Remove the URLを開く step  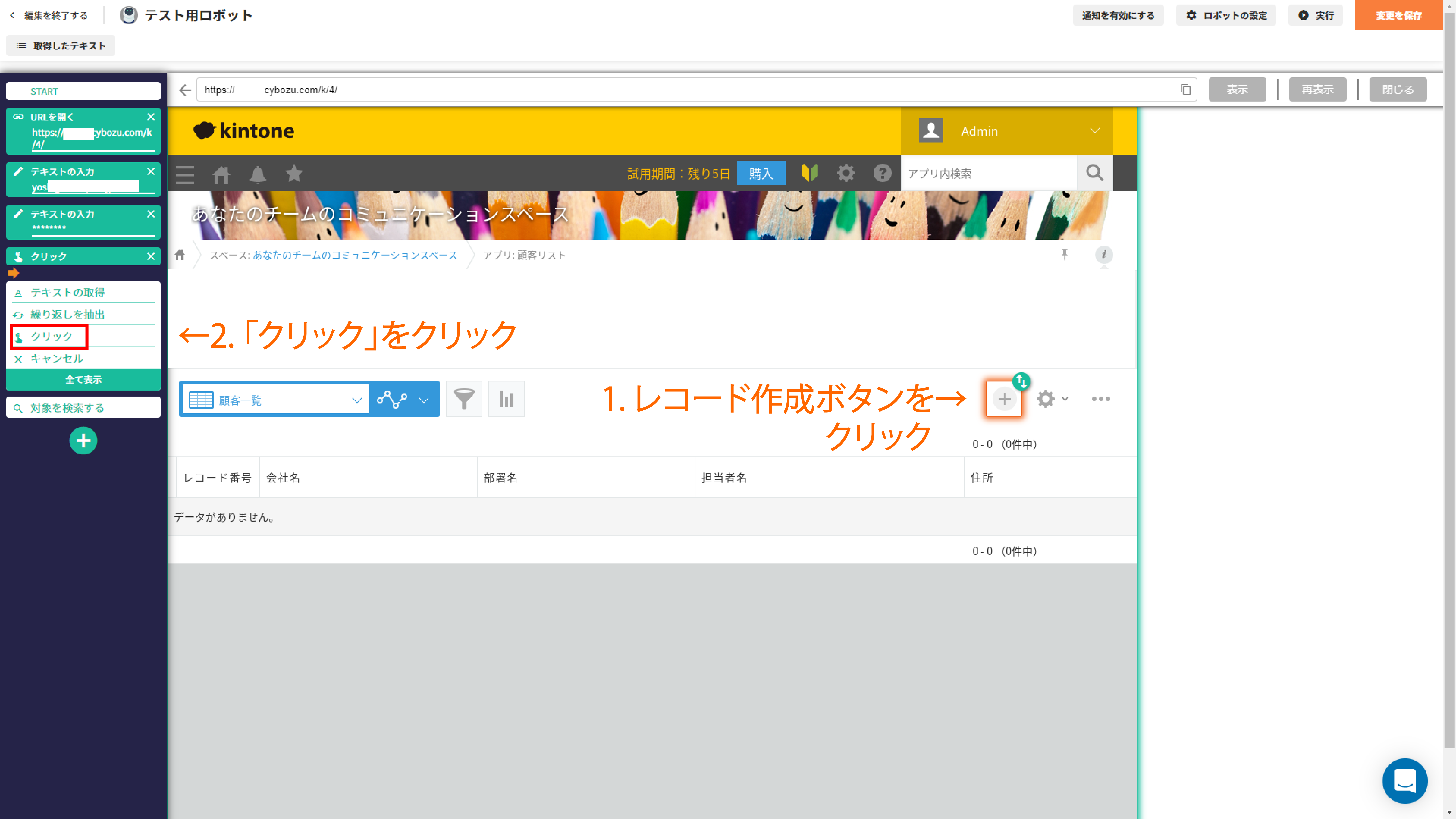(x=151, y=117)
